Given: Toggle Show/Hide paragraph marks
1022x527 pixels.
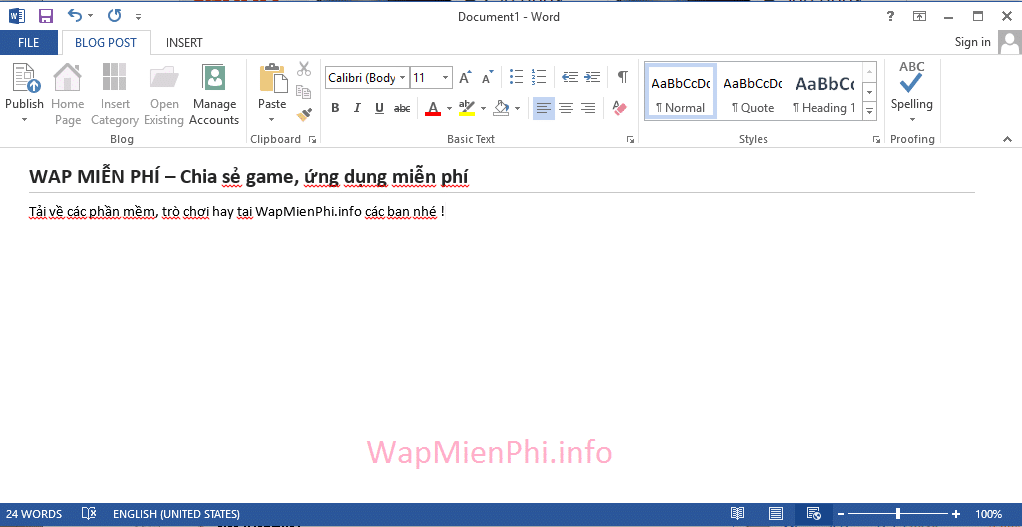Looking at the screenshot, I should tap(623, 77).
